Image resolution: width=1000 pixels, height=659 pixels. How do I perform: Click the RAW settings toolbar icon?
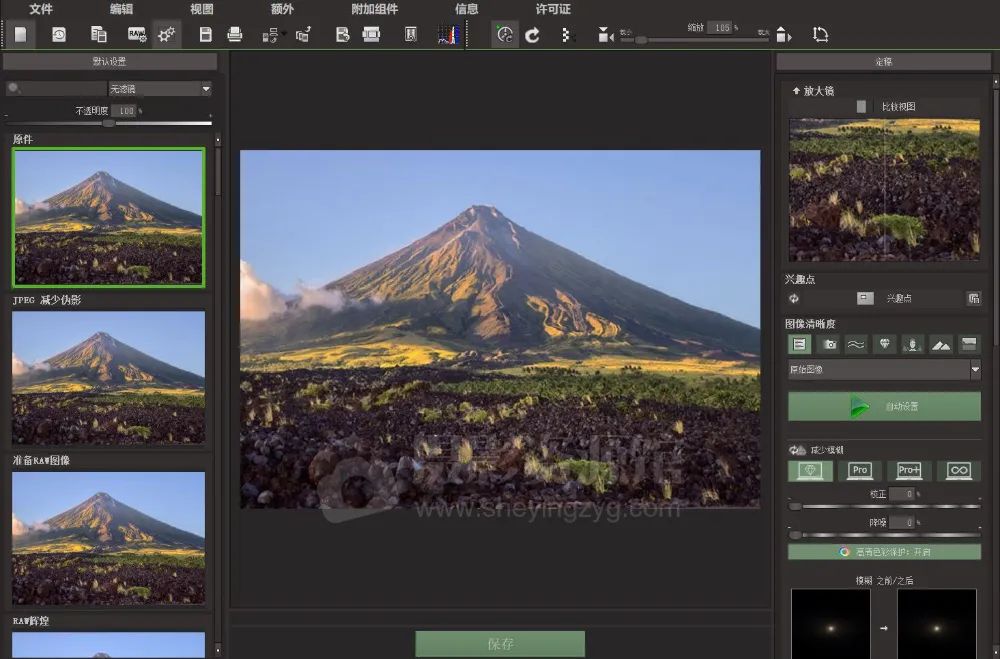point(137,35)
